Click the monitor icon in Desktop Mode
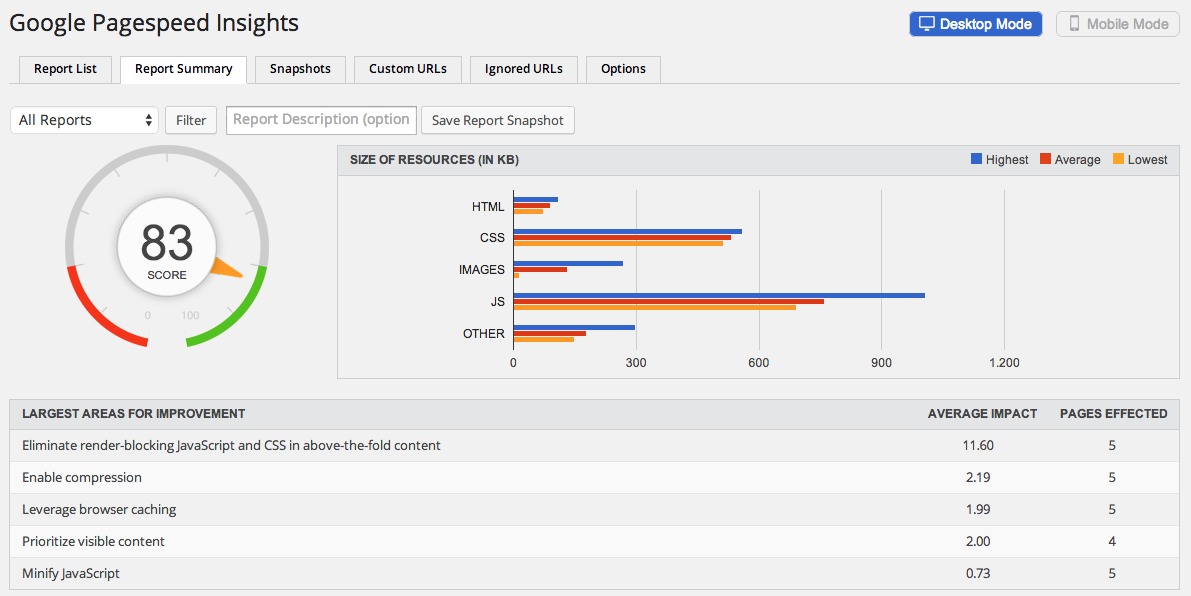 tap(927, 24)
